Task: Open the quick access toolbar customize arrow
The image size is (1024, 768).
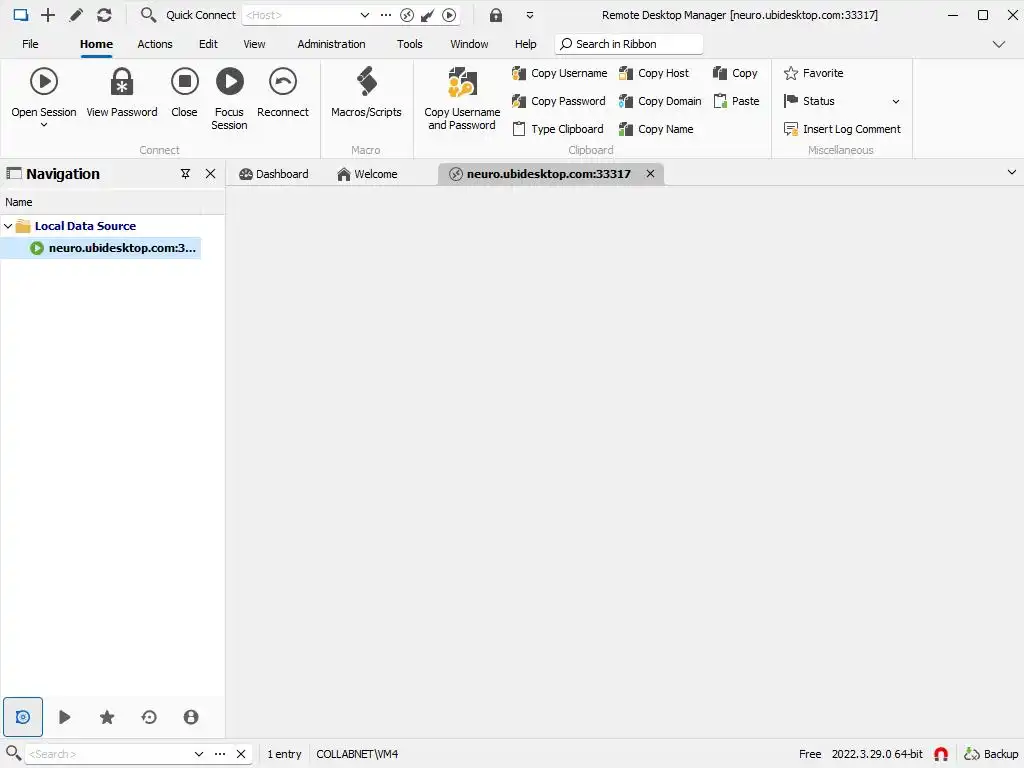Action: click(x=530, y=15)
